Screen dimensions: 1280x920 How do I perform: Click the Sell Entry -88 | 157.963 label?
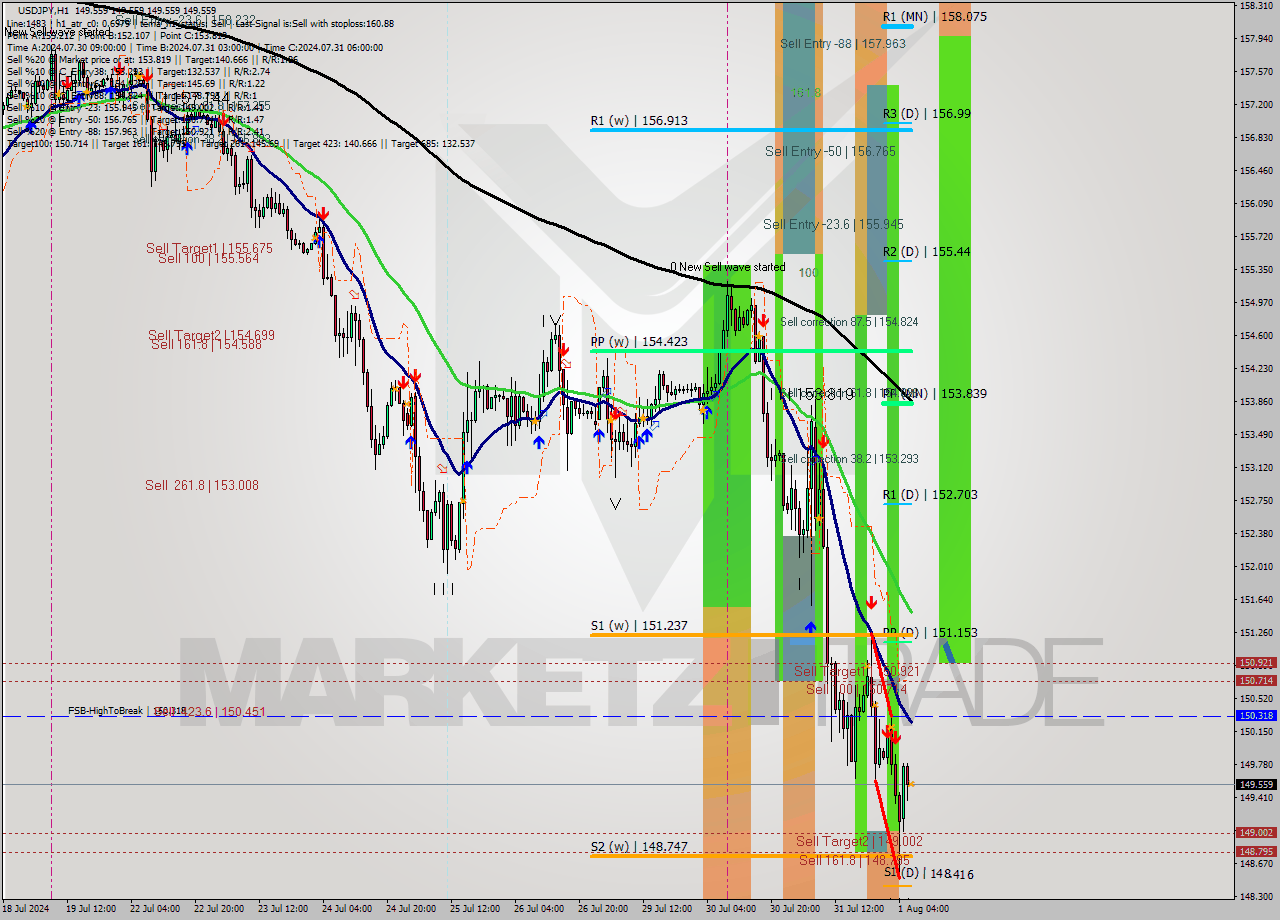[x=843, y=44]
